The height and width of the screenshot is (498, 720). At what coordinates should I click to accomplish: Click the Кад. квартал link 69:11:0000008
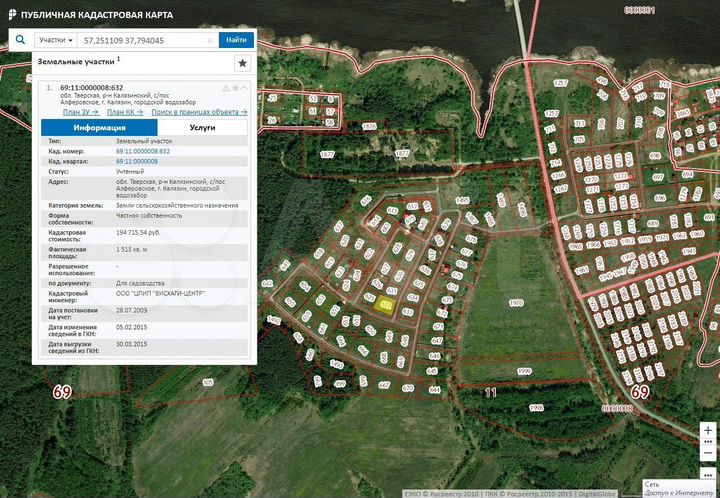(x=137, y=162)
